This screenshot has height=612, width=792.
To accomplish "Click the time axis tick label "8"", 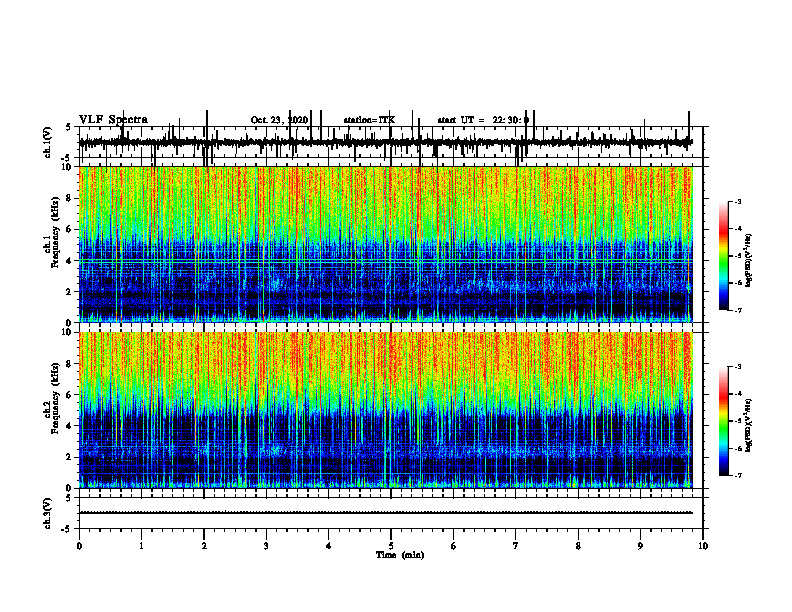I will pyautogui.click(x=578, y=546).
